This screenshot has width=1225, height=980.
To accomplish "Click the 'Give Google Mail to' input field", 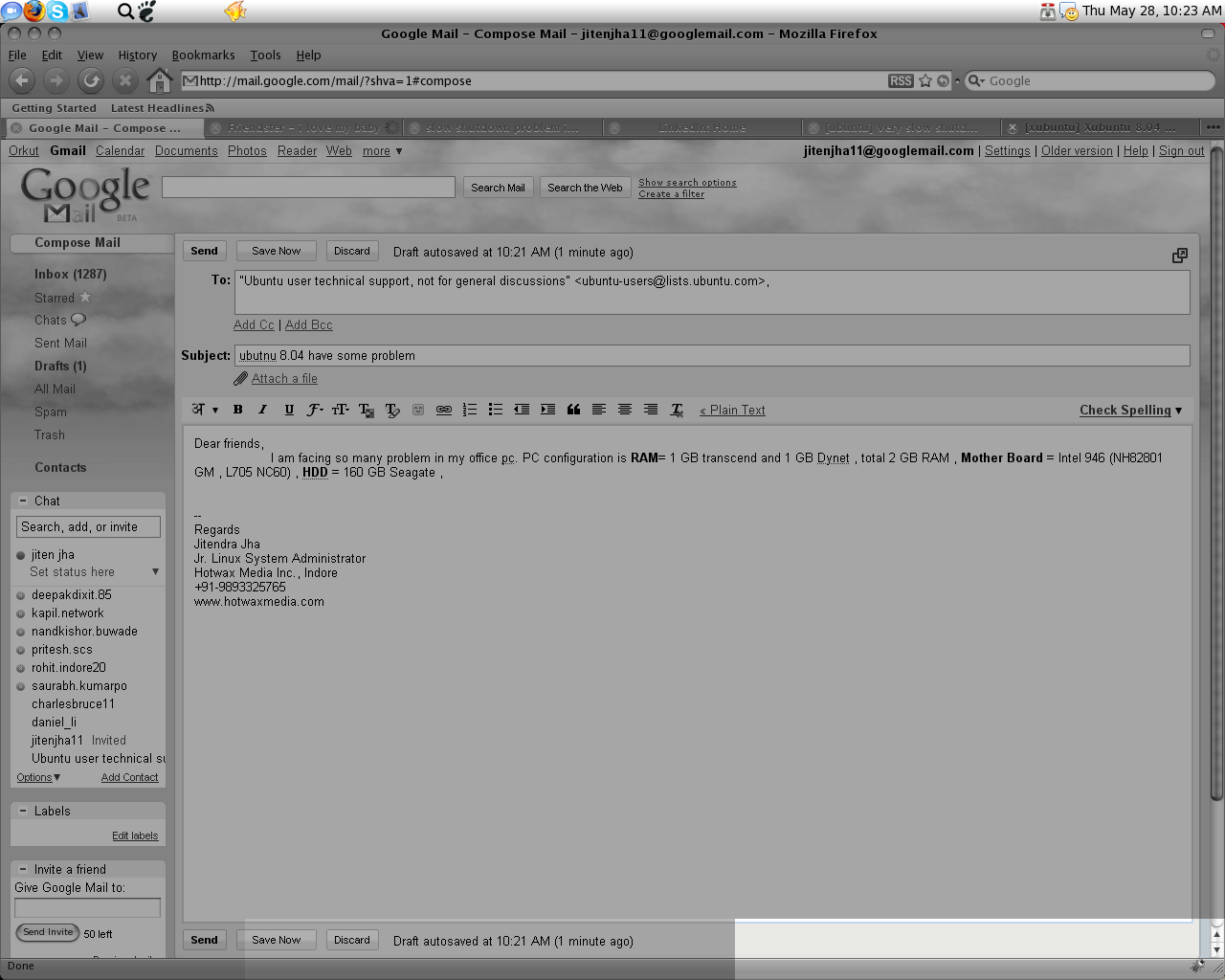I will (x=87, y=907).
